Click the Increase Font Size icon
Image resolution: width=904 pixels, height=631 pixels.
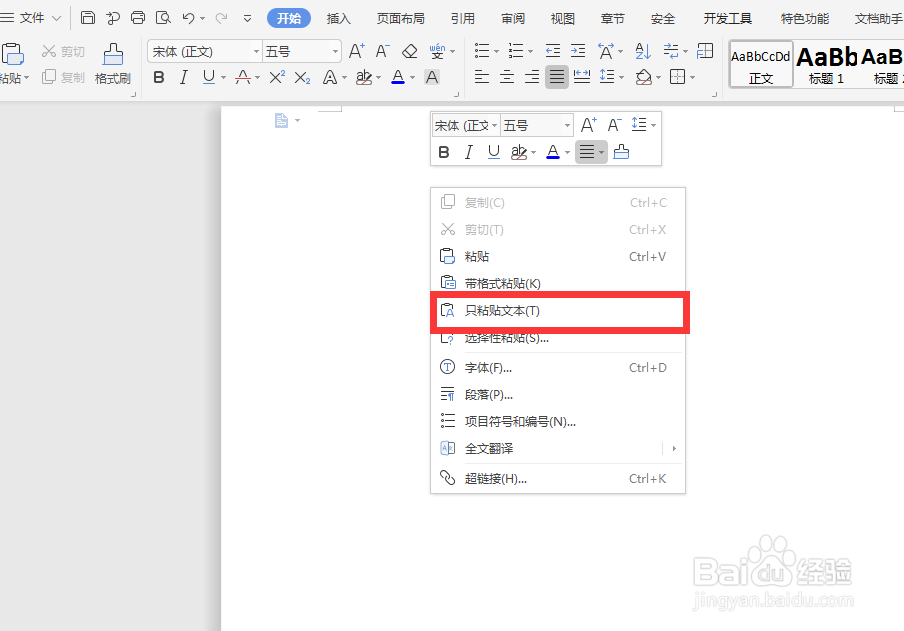(357, 51)
